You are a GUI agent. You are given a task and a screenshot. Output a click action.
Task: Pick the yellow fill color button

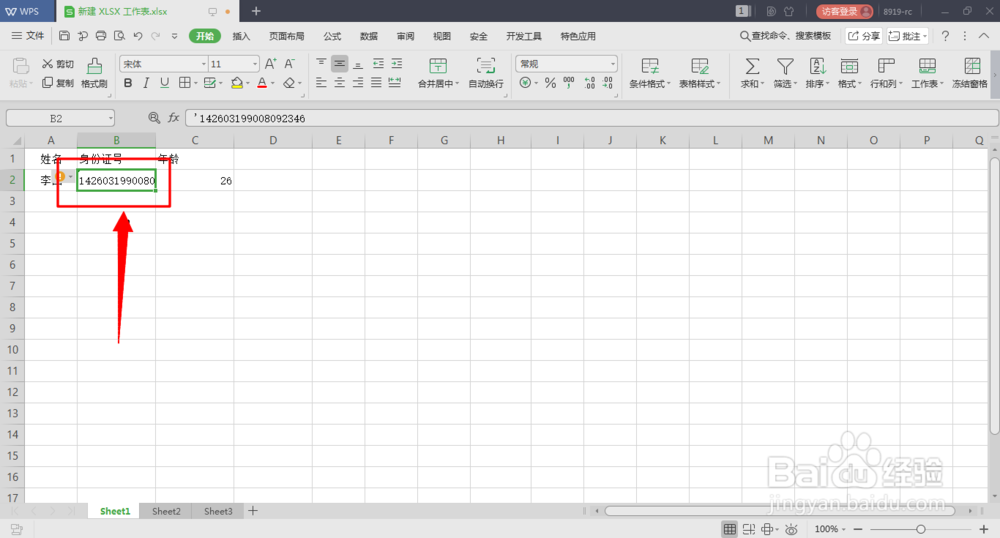coord(237,83)
